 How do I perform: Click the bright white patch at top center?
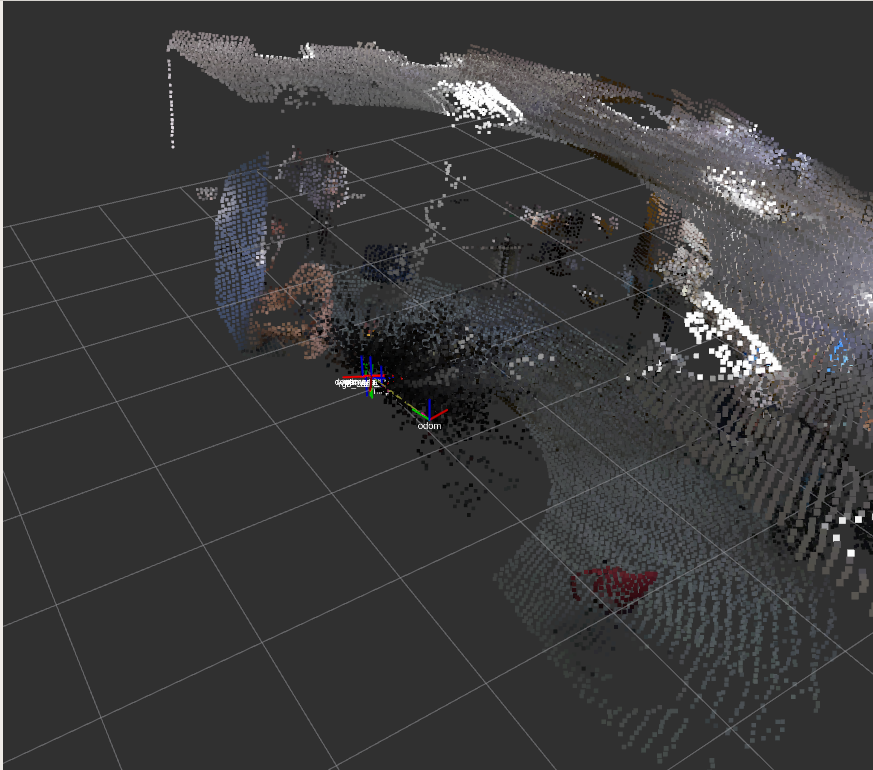coord(483,100)
